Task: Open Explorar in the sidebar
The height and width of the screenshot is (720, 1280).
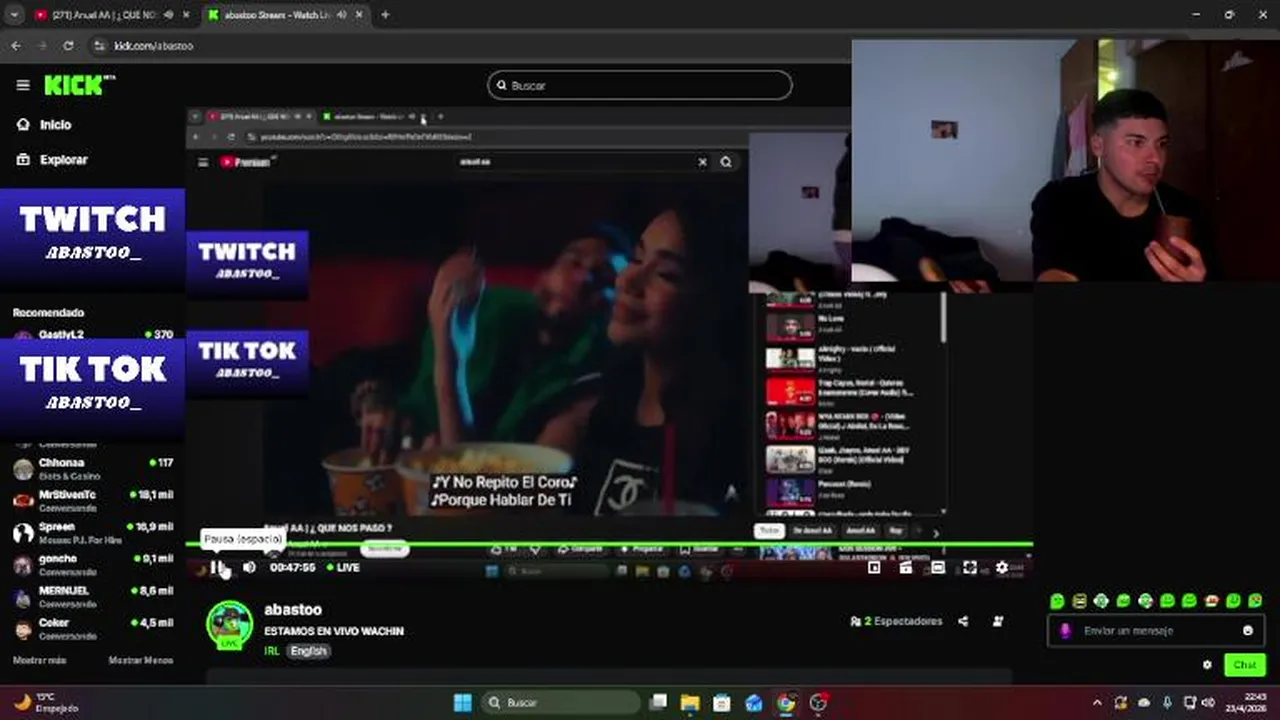Action: point(53,160)
